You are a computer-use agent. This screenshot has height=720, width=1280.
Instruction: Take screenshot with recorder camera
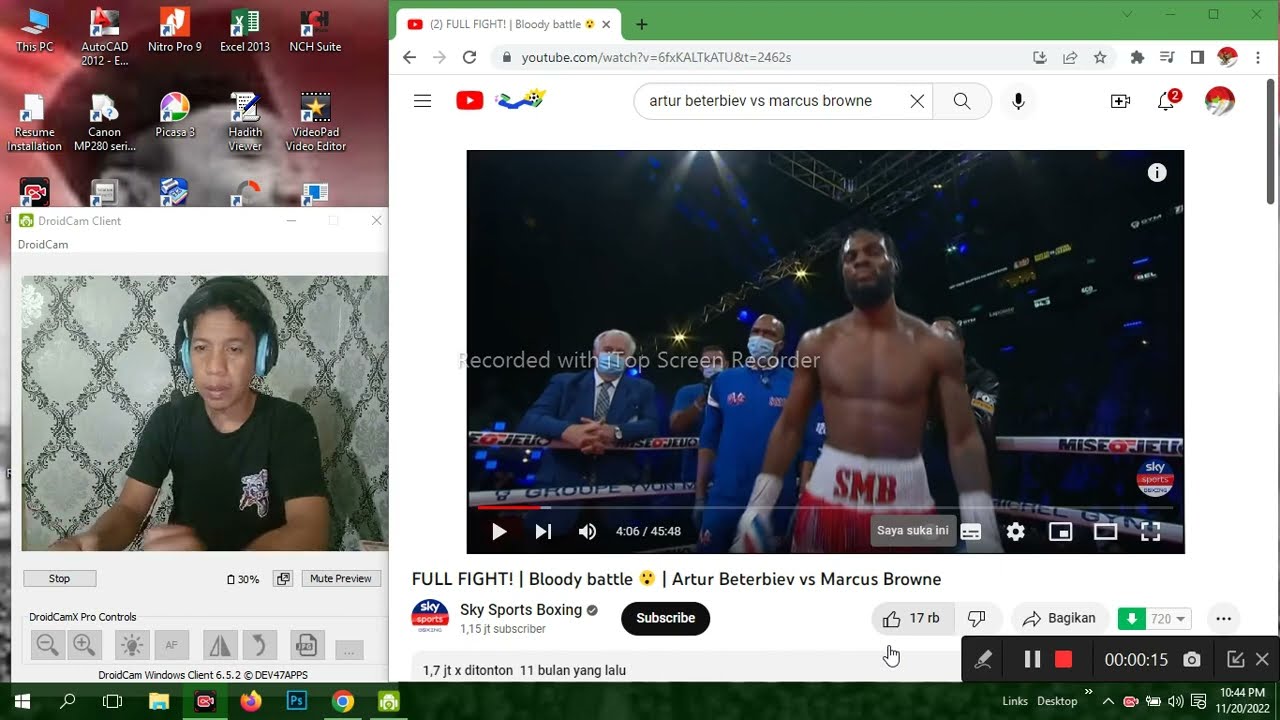point(1191,660)
